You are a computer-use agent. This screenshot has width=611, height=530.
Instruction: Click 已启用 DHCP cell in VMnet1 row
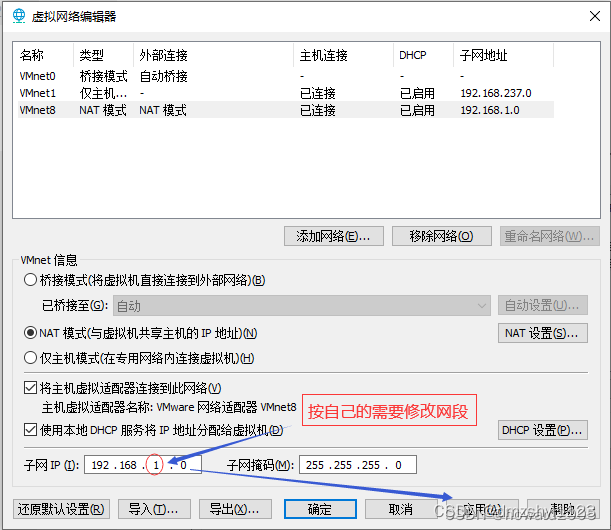pos(417,93)
